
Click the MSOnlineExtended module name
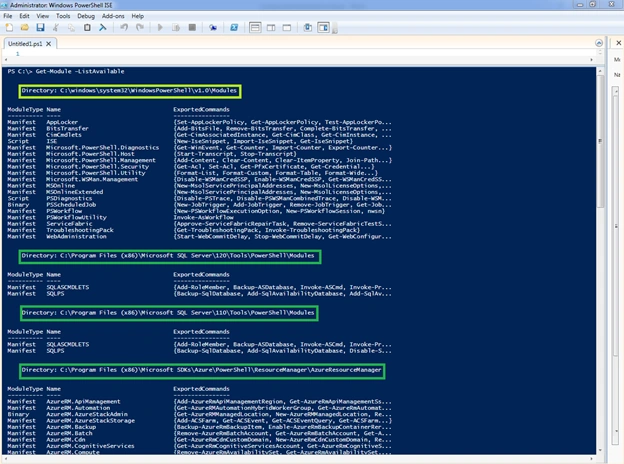74,192
